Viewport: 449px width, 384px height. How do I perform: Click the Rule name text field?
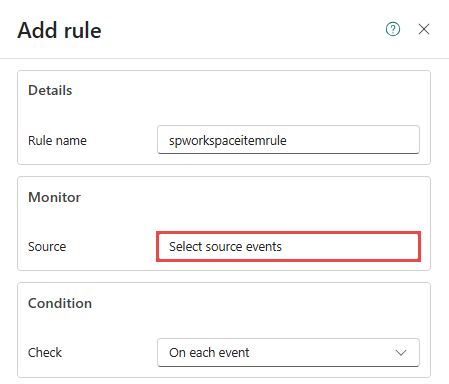pos(288,140)
